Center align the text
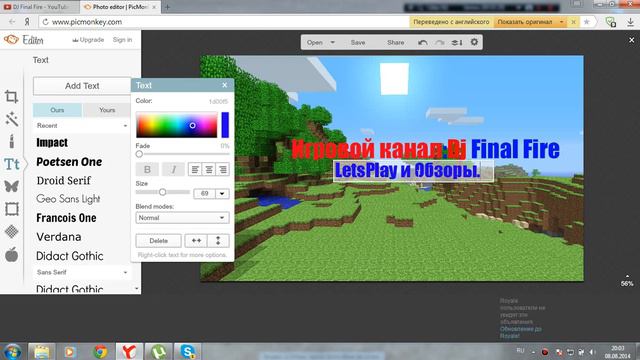The image size is (640, 360). (209, 169)
